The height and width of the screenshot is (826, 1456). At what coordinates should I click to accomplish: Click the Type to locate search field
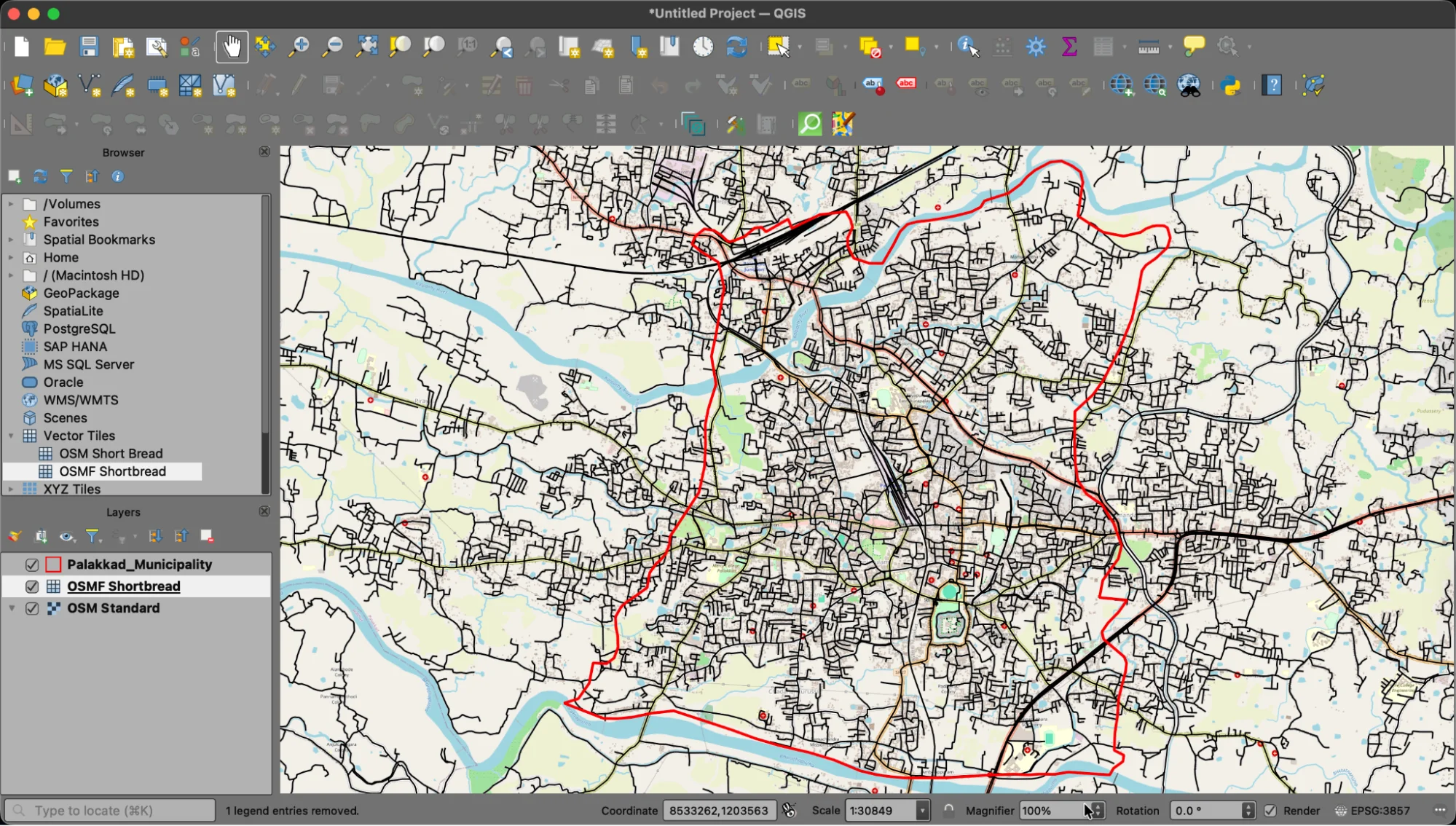tap(109, 810)
